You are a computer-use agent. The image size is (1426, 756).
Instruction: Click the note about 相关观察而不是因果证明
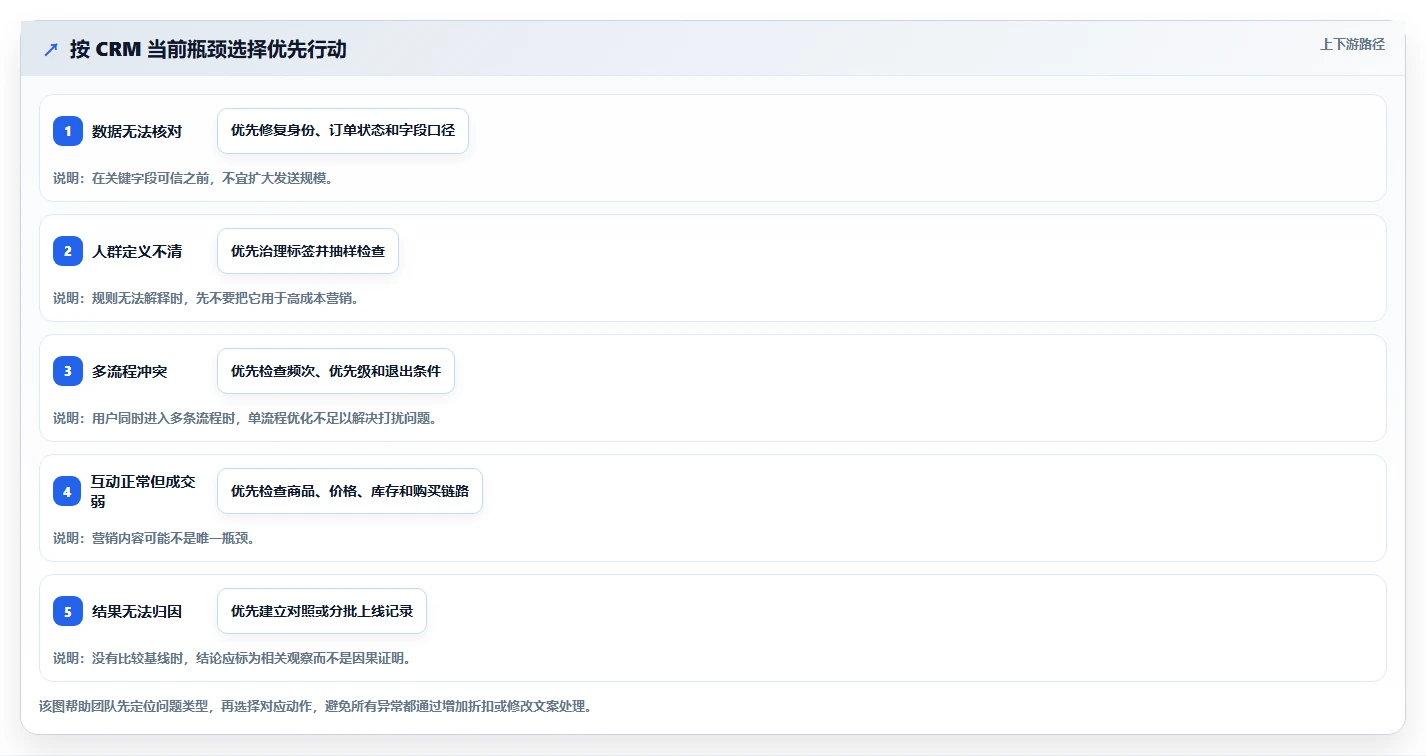(x=232, y=658)
